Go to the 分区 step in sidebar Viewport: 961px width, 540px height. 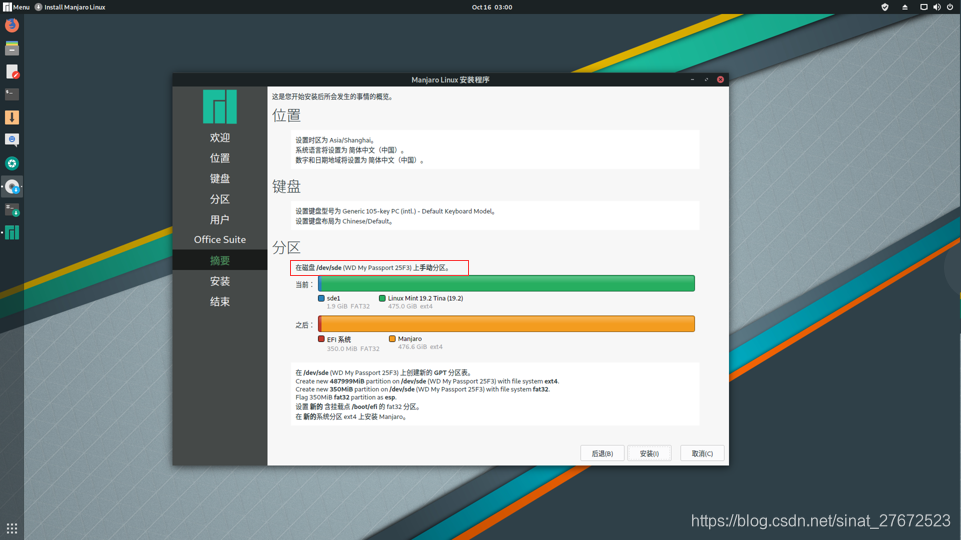219,199
